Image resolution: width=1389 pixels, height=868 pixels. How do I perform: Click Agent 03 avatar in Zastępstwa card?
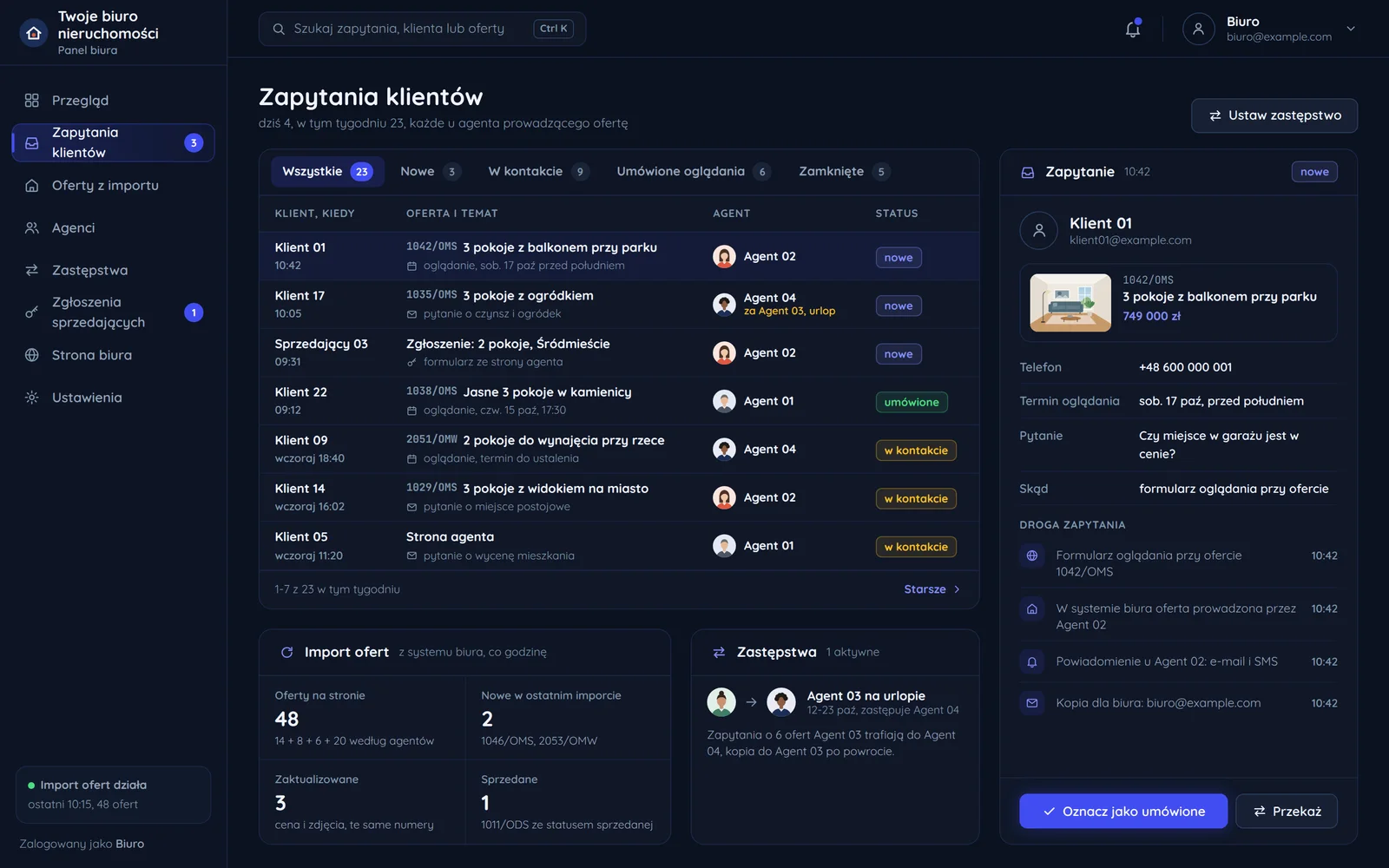(x=721, y=702)
